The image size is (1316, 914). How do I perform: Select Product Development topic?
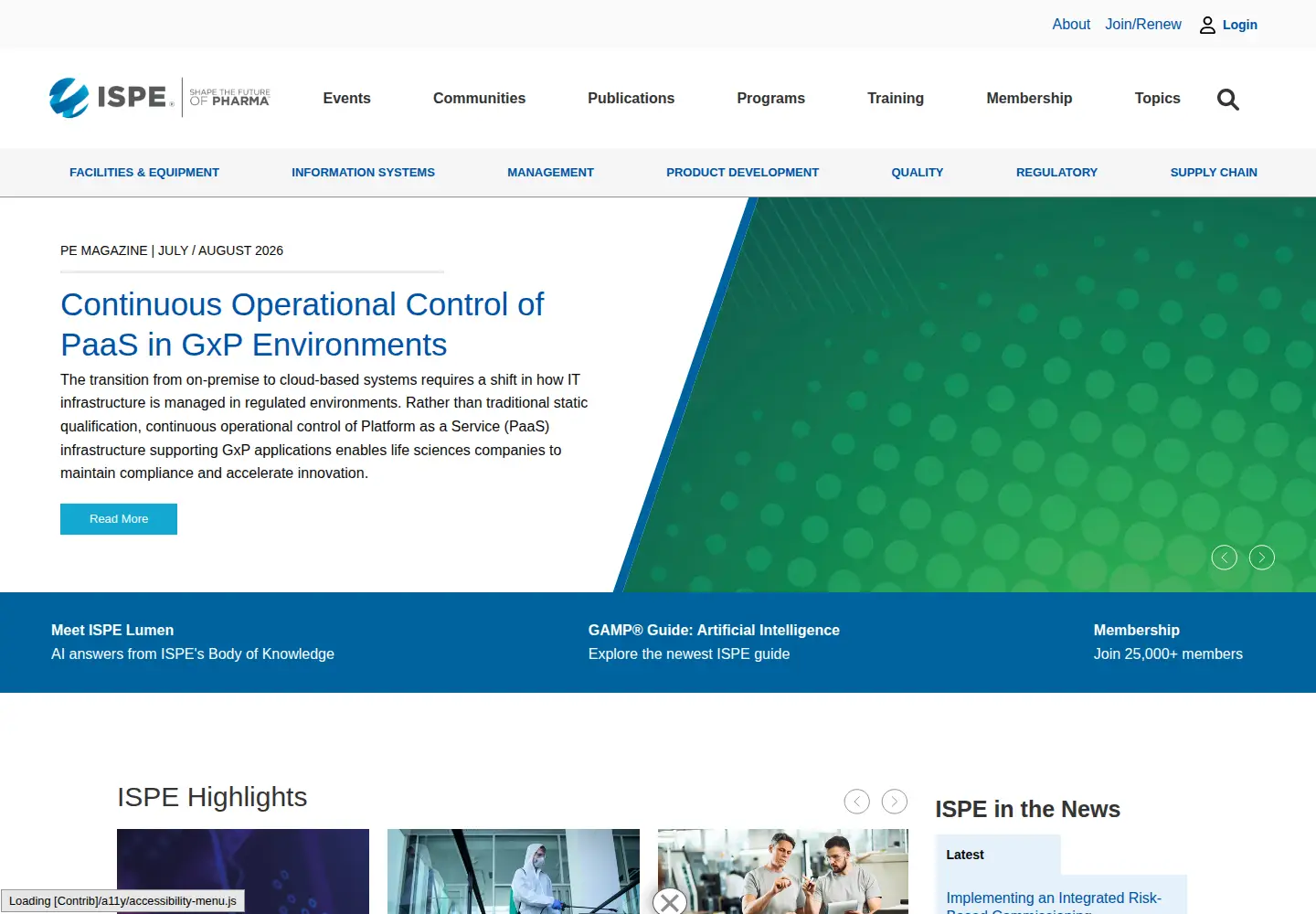pyautogui.click(x=743, y=173)
